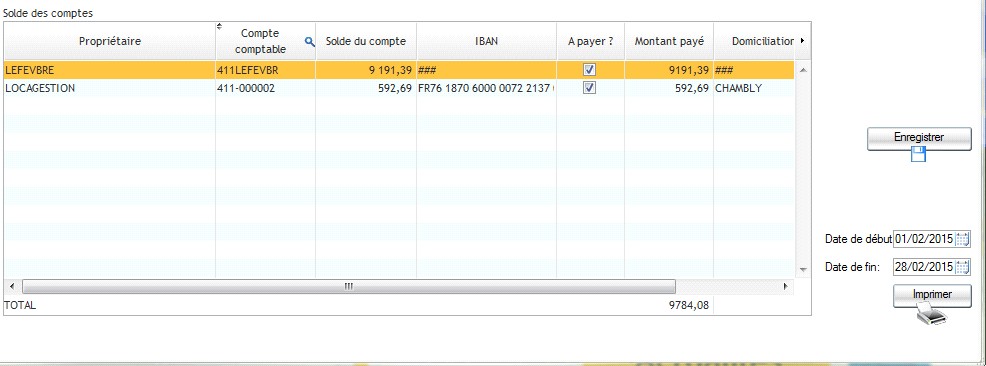
Task: Click the table's scroll up arrow
Action: [x=802, y=70]
